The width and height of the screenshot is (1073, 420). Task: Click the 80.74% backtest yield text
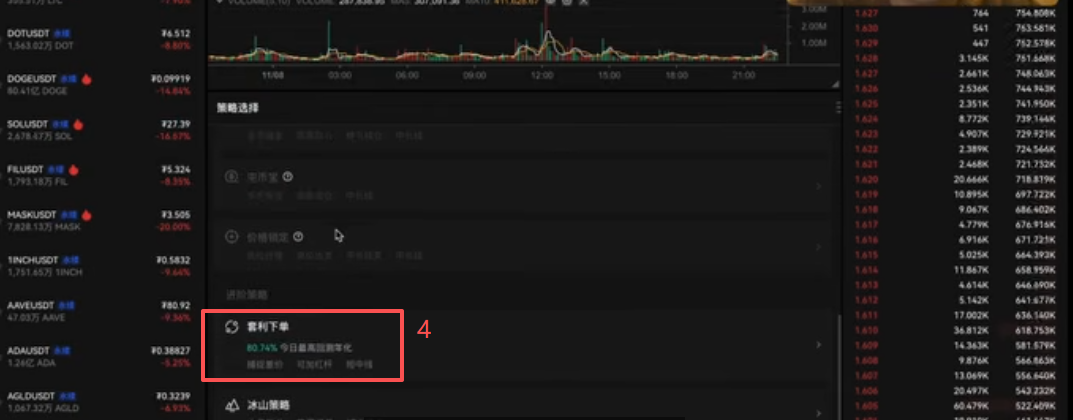(x=261, y=347)
